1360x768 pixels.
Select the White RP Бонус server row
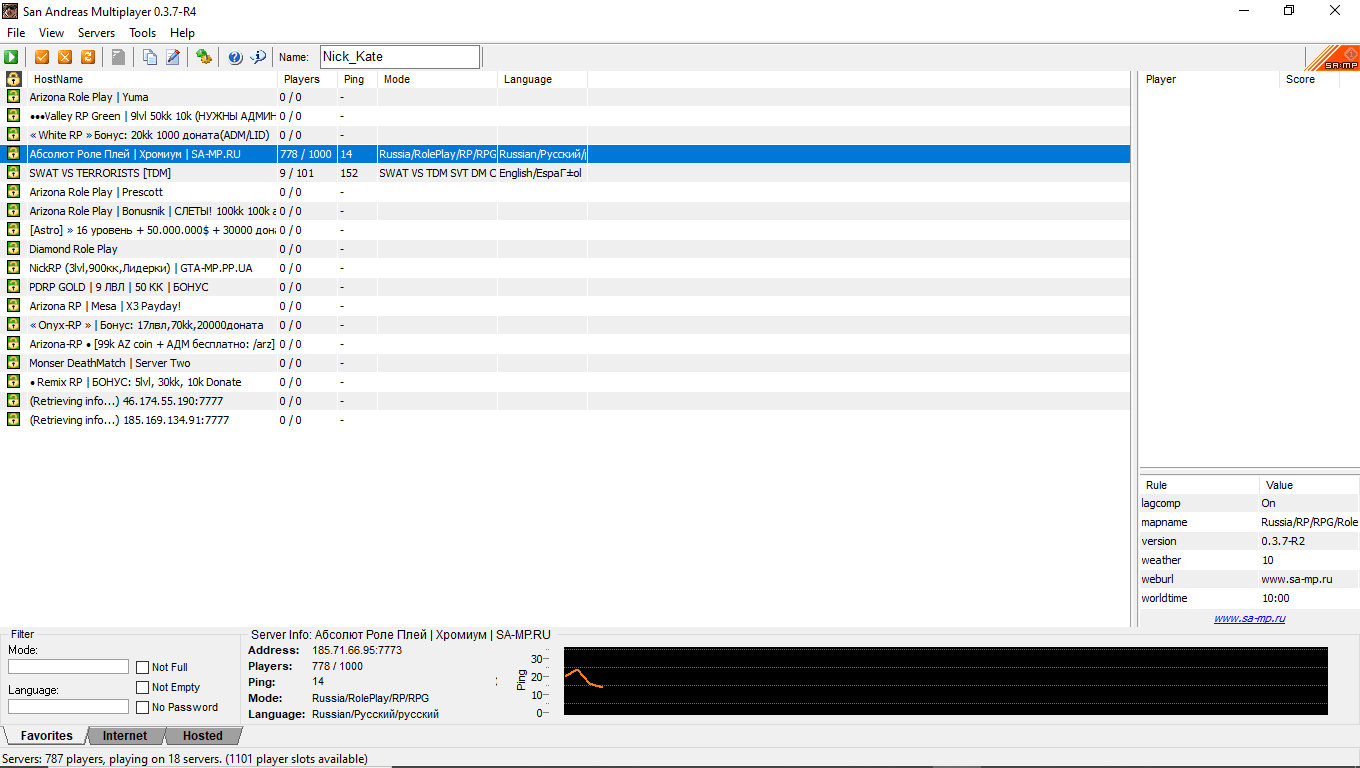[567, 135]
